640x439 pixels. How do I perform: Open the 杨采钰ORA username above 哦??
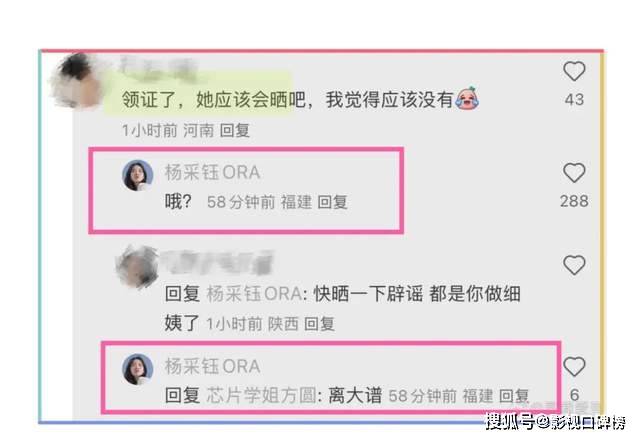(x=212, y=172)
